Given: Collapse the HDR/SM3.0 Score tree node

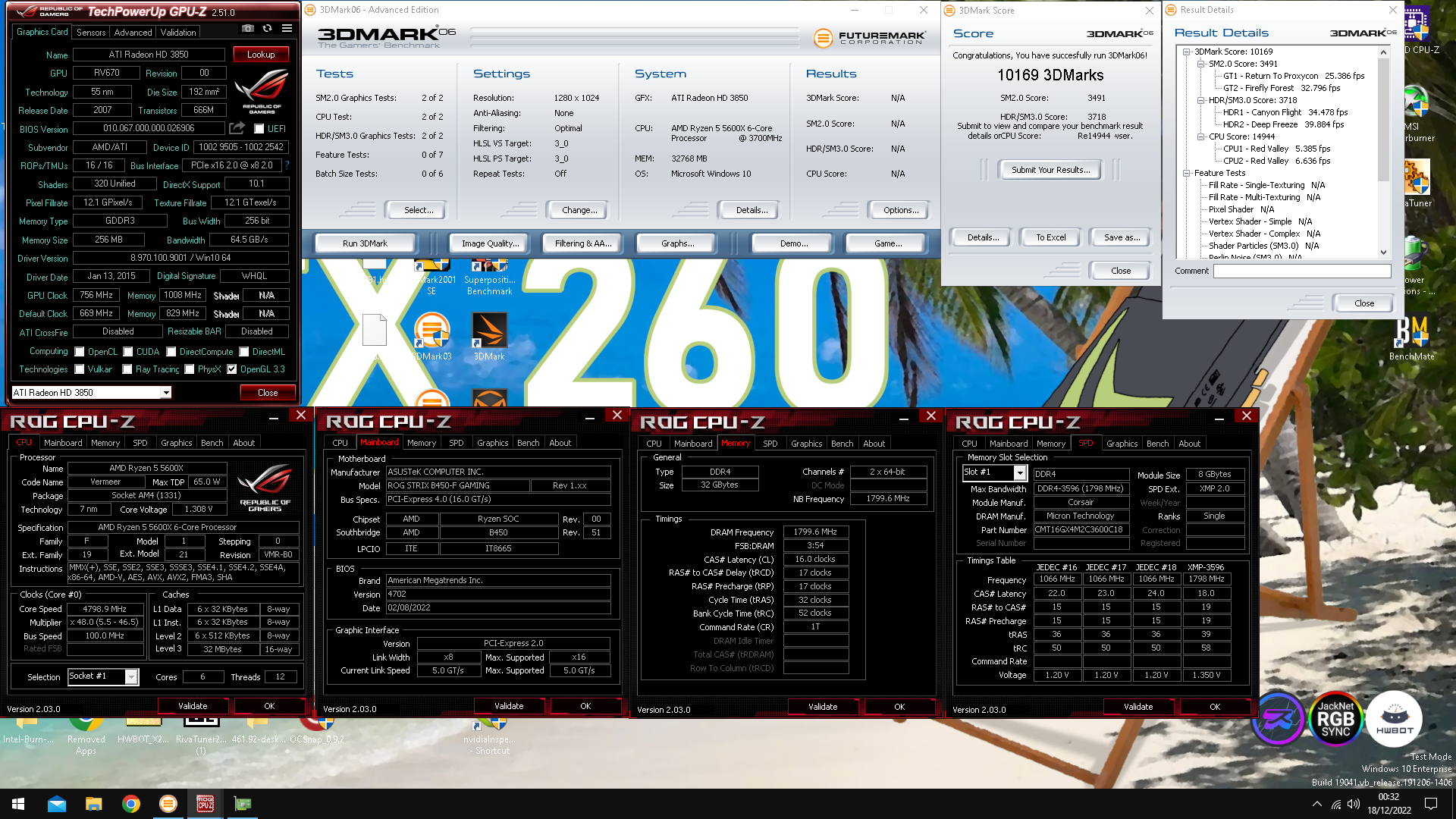Looking at the screenshot, I should pyautogui.click(x=1201, y=100).
